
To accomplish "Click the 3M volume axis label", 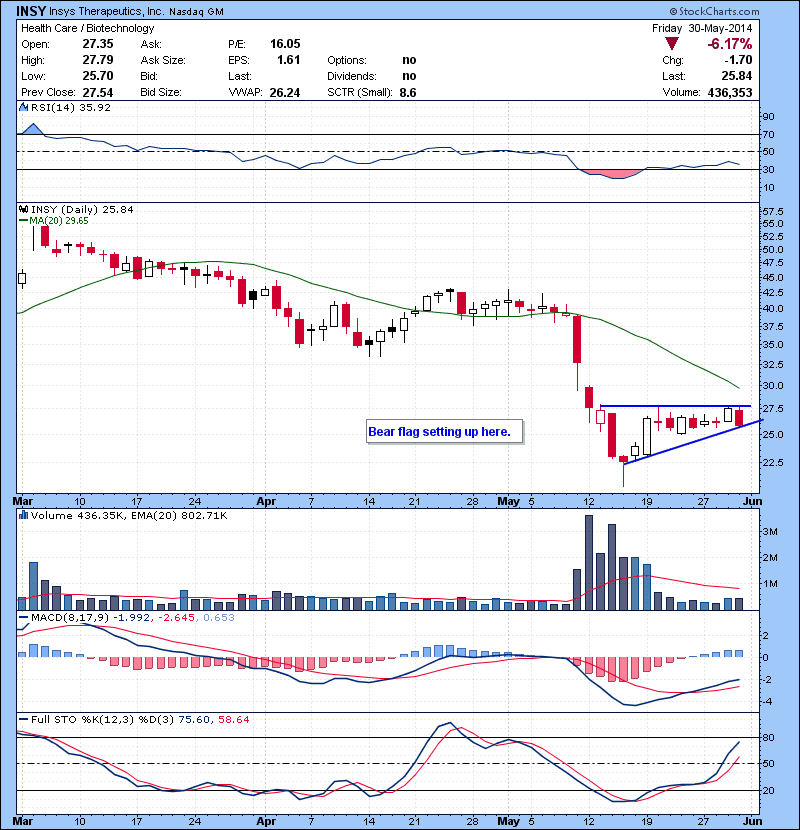I will point(770,532).
